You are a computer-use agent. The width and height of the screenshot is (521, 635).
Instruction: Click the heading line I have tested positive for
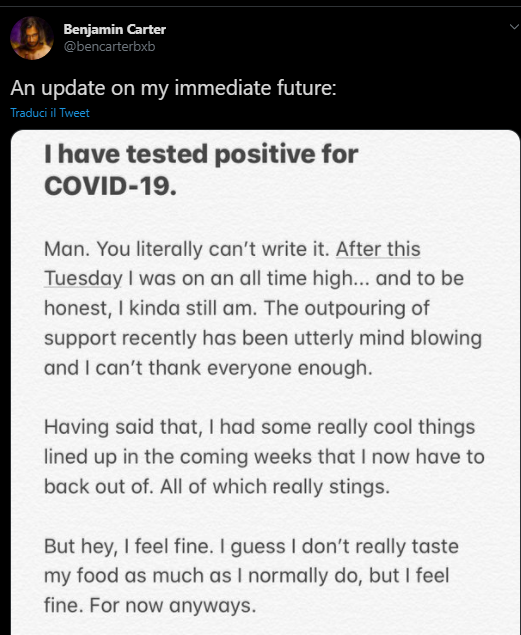(x=201, y=154)
